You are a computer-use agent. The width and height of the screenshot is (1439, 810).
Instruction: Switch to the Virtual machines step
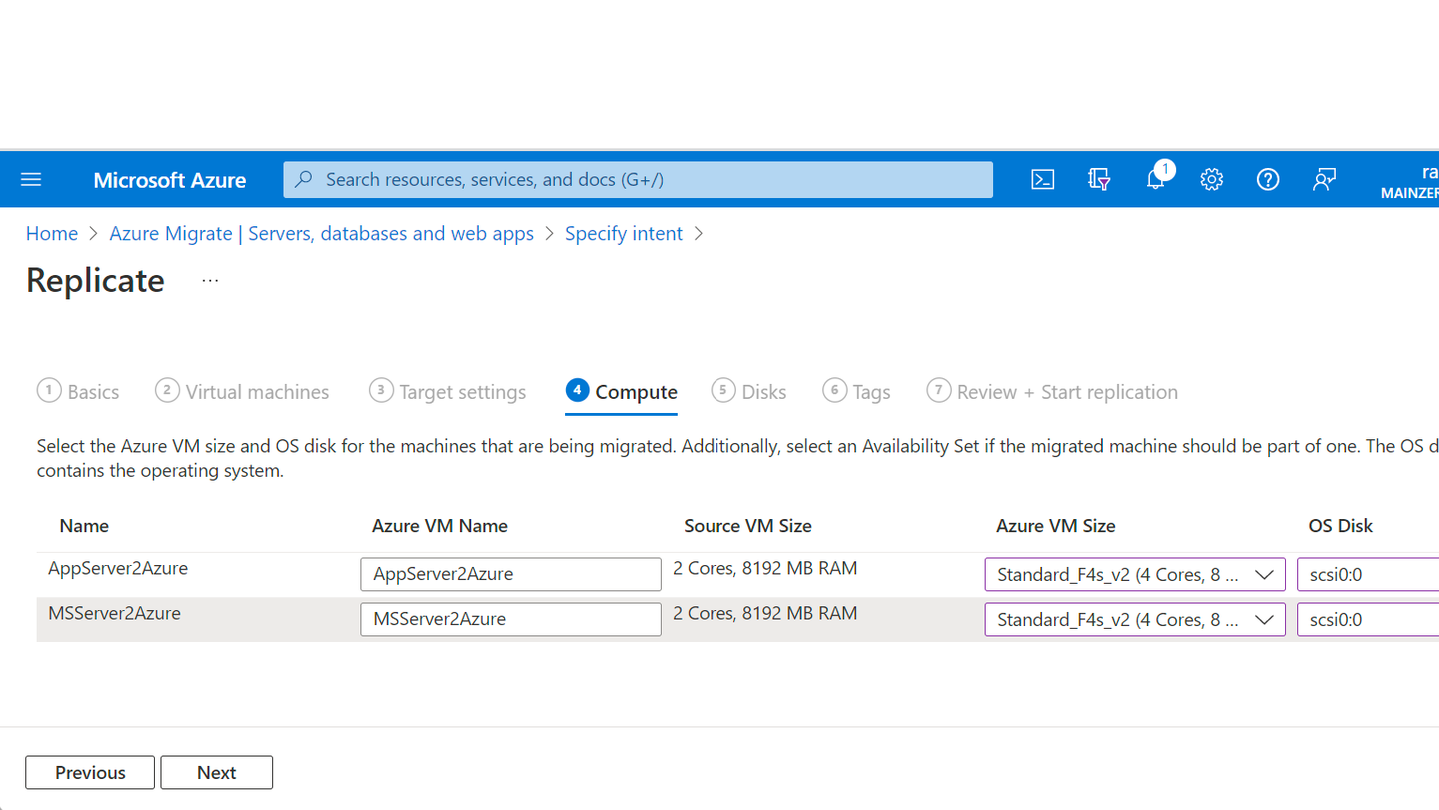242,392
